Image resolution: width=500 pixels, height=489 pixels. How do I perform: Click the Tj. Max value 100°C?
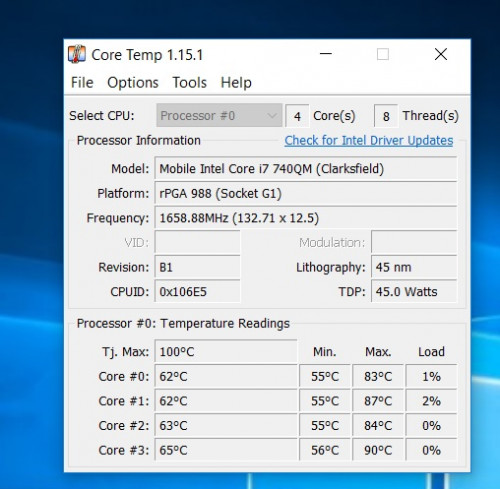click(226, 351)
